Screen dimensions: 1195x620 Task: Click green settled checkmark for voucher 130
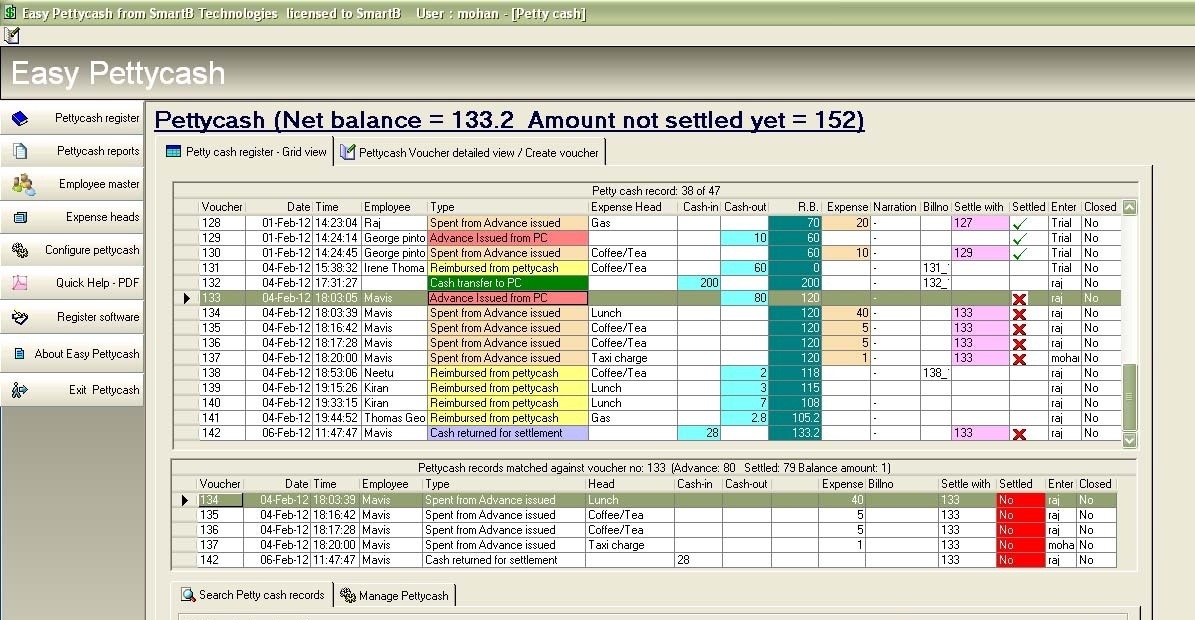coord(1020,254)
